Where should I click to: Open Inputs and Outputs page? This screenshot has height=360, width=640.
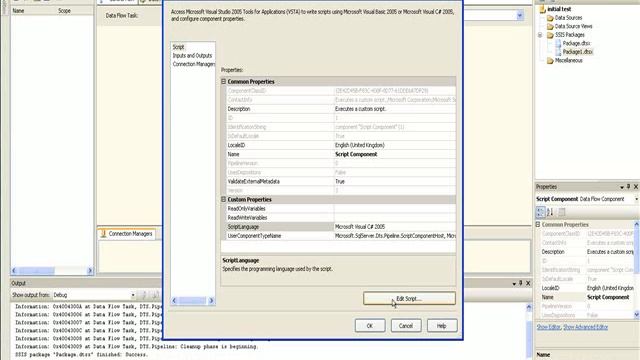[x=192, y=56]
